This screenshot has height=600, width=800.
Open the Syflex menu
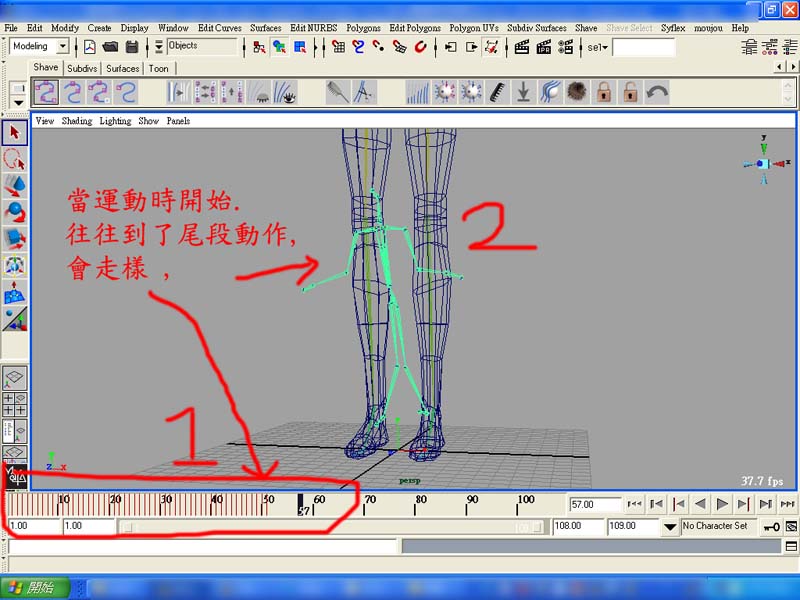[x=672, y=28]
